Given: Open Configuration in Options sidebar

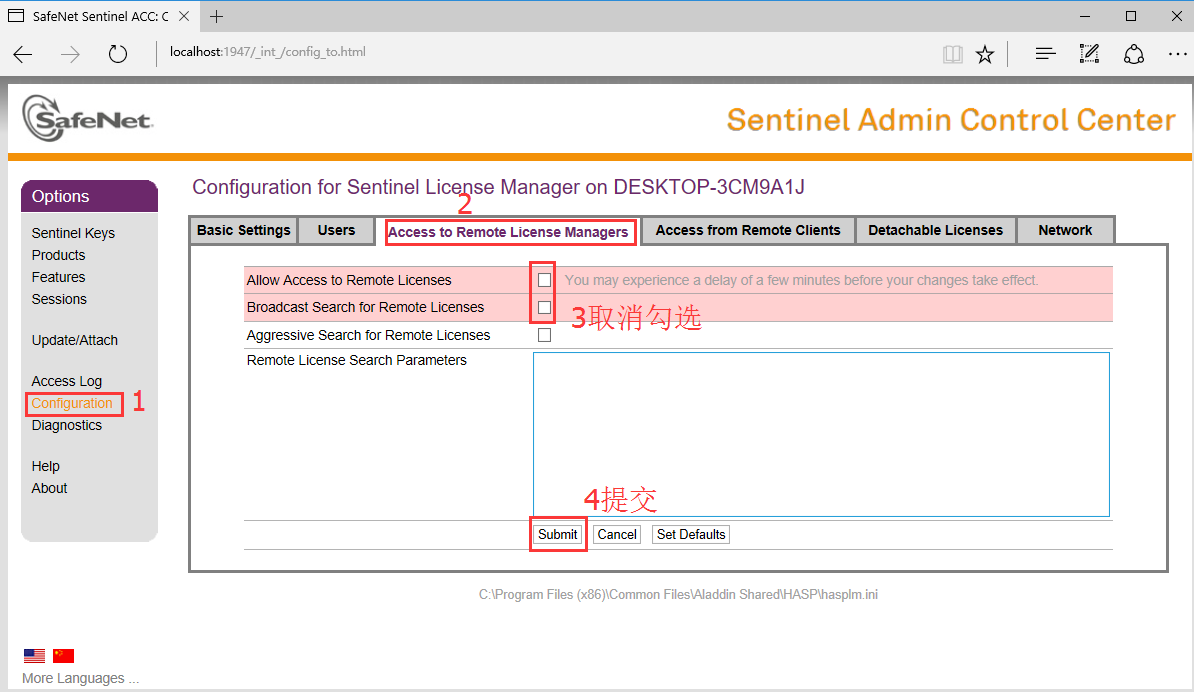Looking at the screenshot, I should 72,403.
